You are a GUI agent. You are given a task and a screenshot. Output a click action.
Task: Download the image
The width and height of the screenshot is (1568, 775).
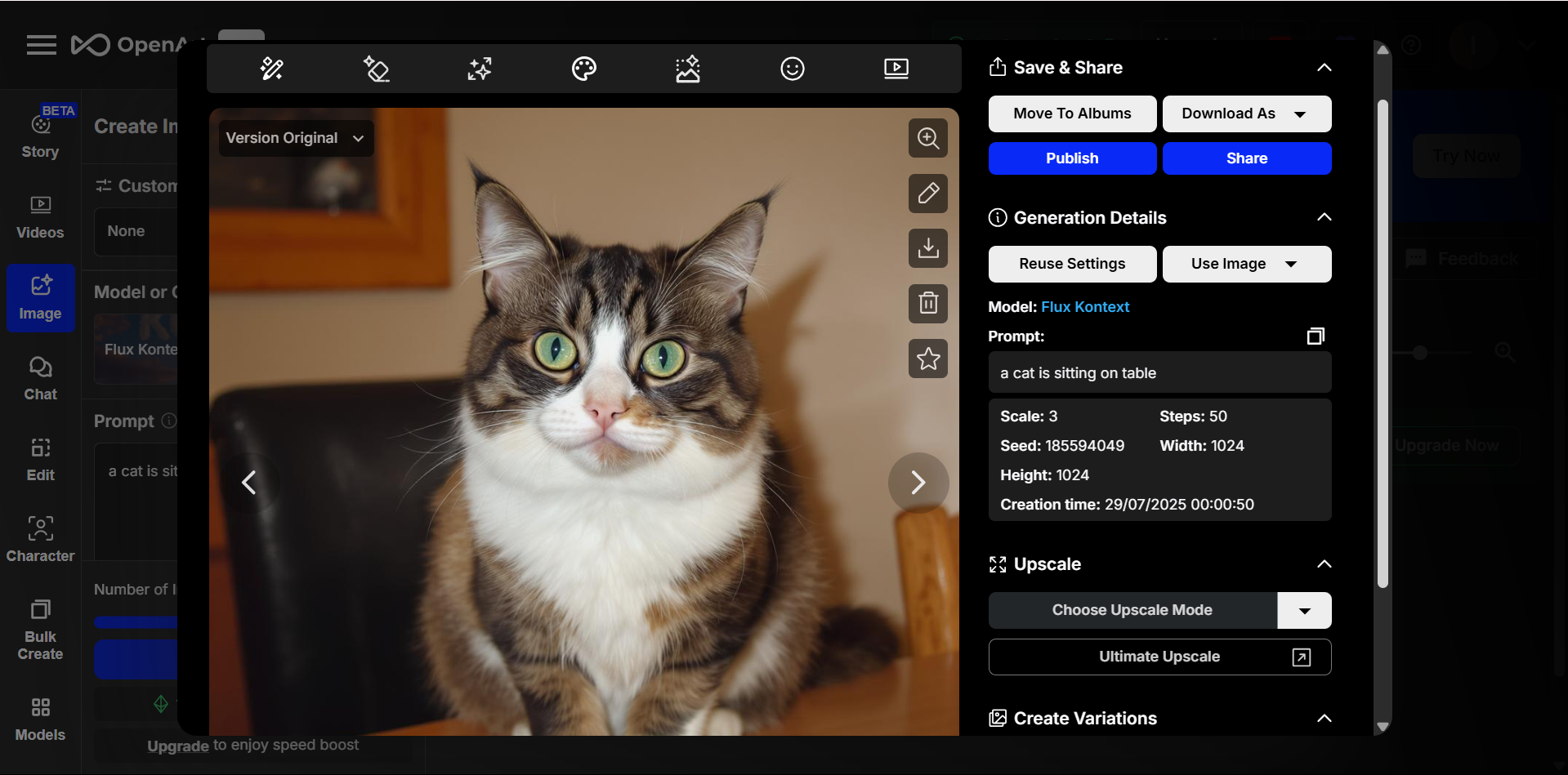[927, 248]
